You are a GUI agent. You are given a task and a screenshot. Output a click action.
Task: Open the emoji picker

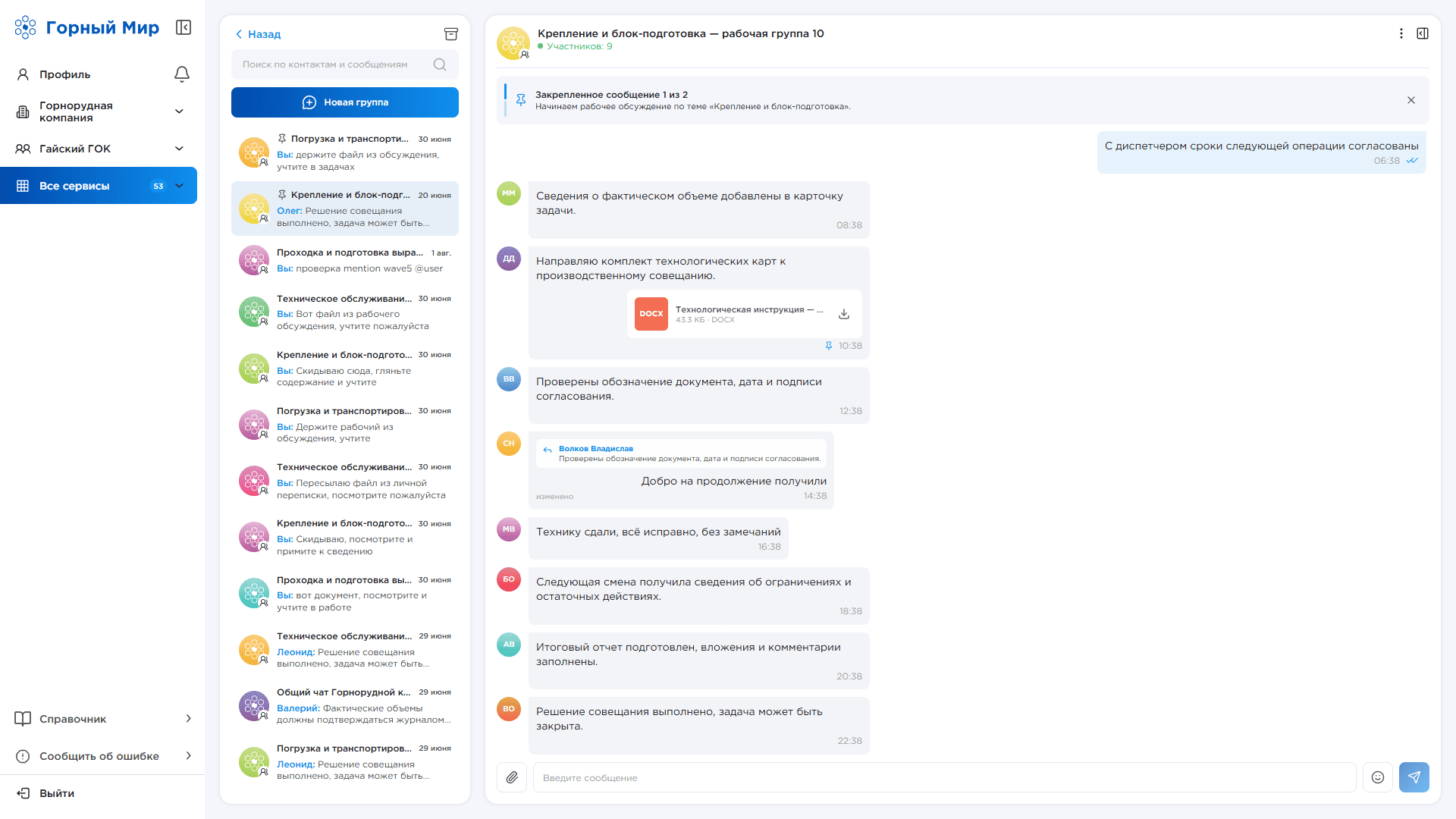pyautogui.click(x=1378, y=777)
